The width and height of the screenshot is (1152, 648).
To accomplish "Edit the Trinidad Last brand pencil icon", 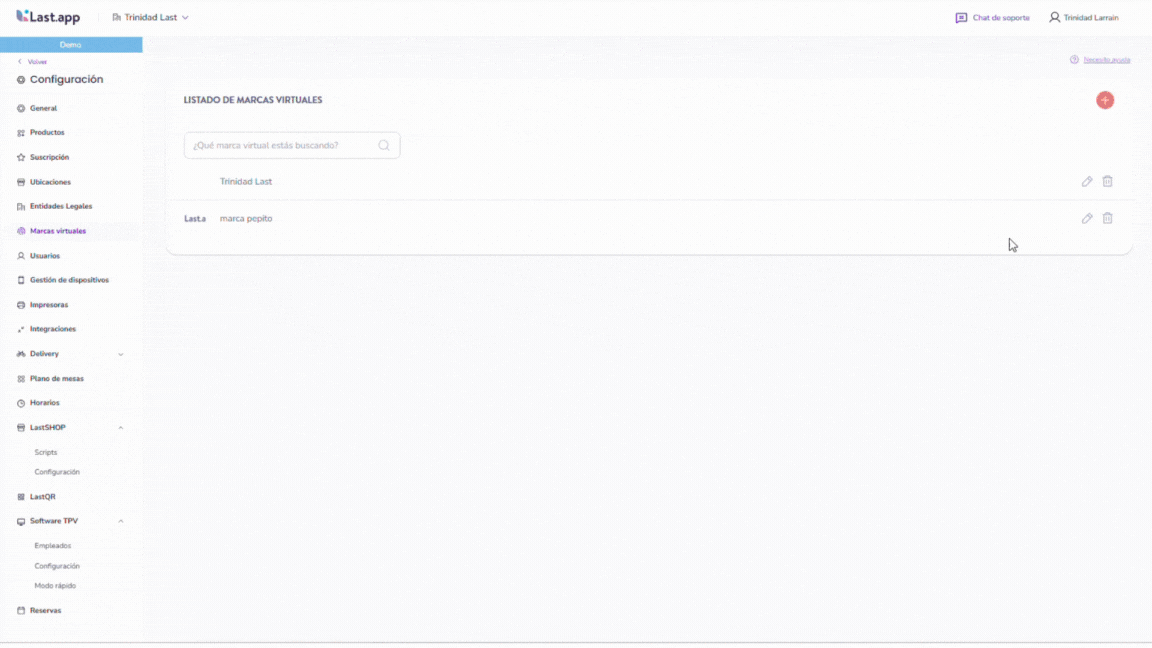I will (1087, 182).
